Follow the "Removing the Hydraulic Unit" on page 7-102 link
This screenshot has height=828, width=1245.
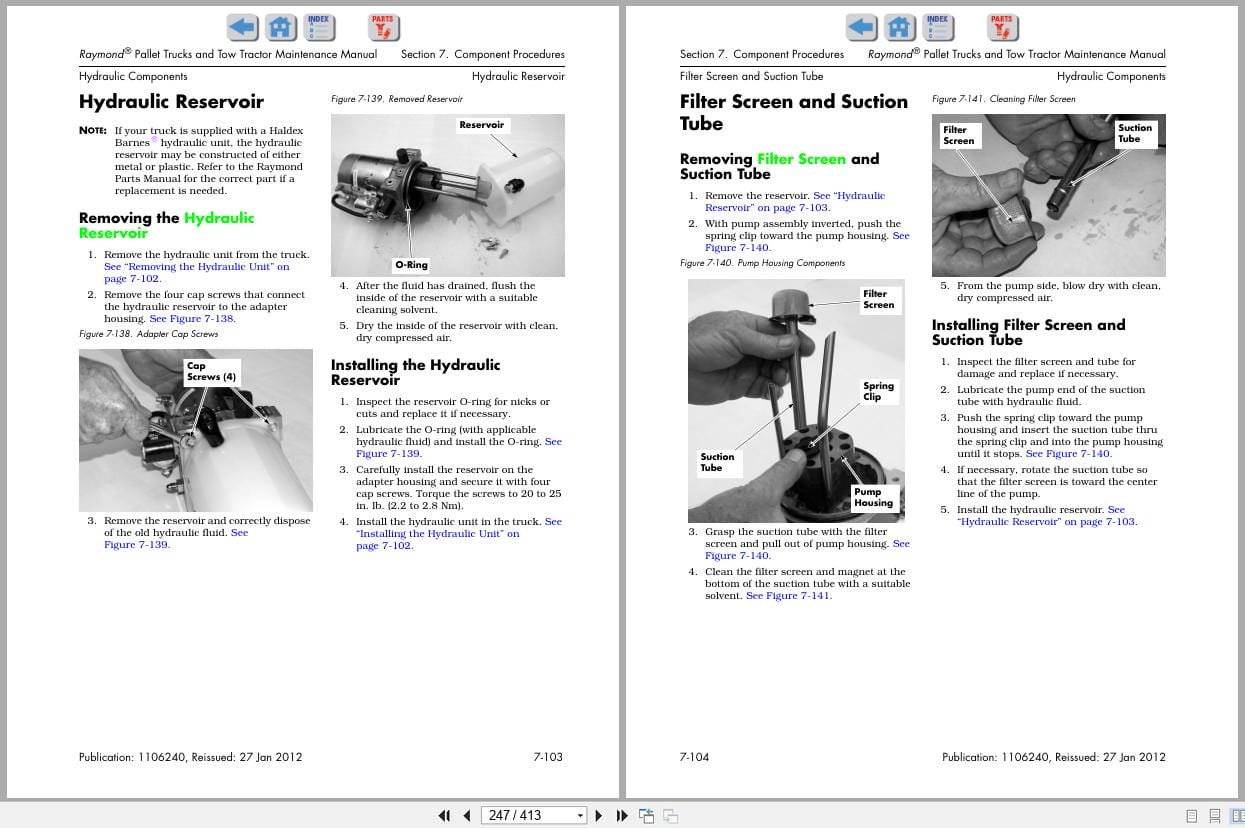tap(196, 273)
